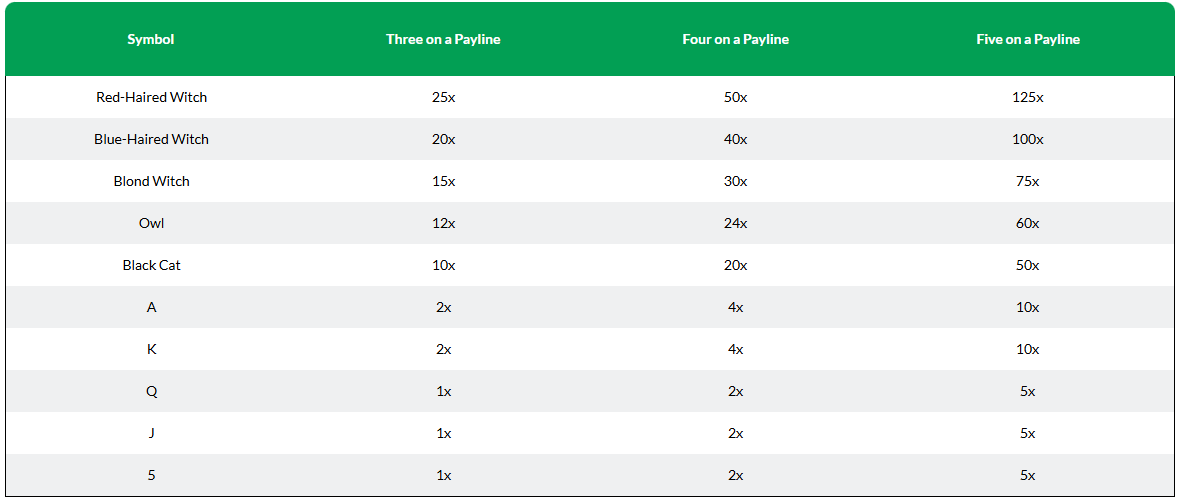
Task: Select the 12x Owl payout cell
Action: tap(443, 223)
